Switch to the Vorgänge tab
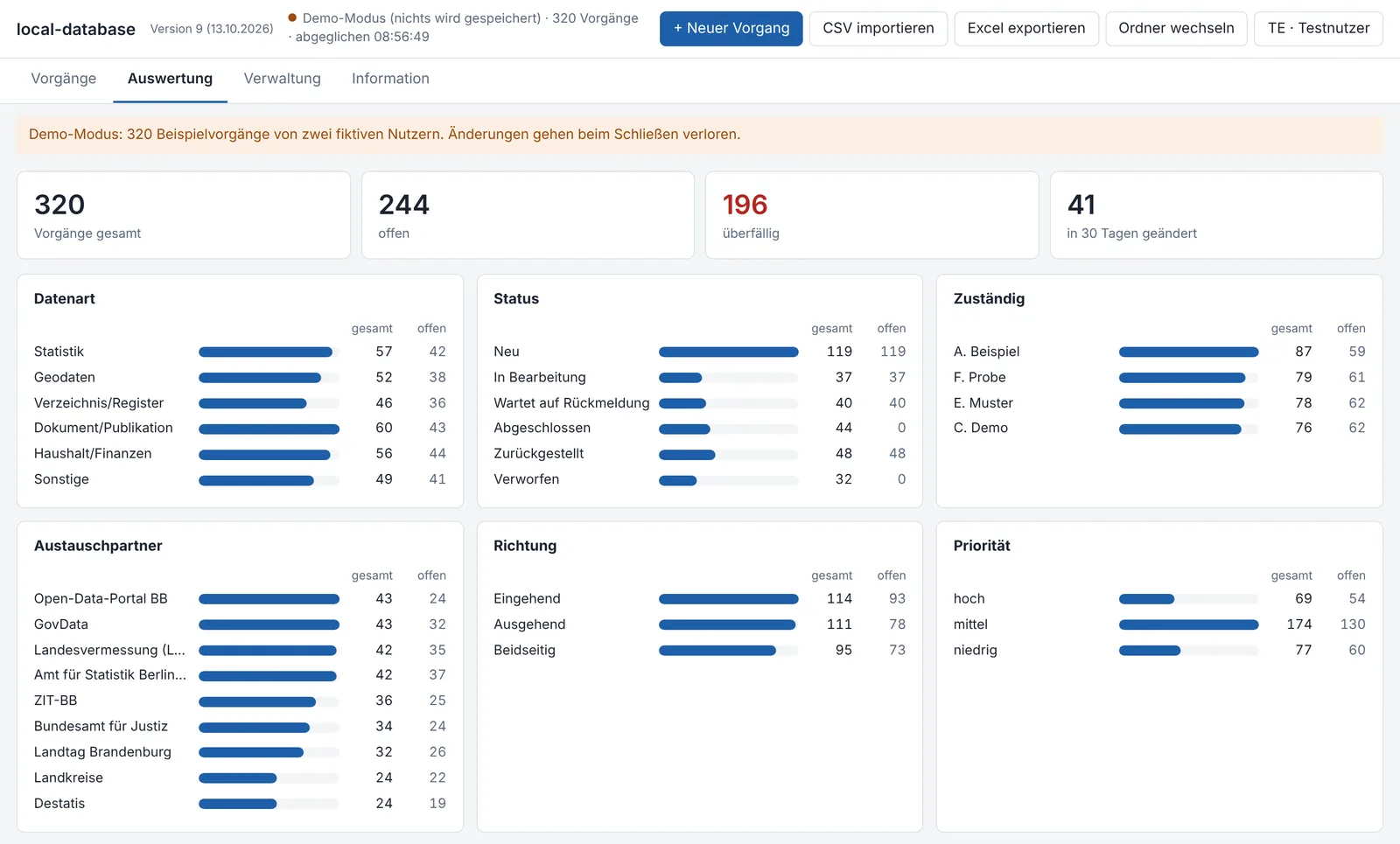1400x844 pixels. tap(64, 79)
